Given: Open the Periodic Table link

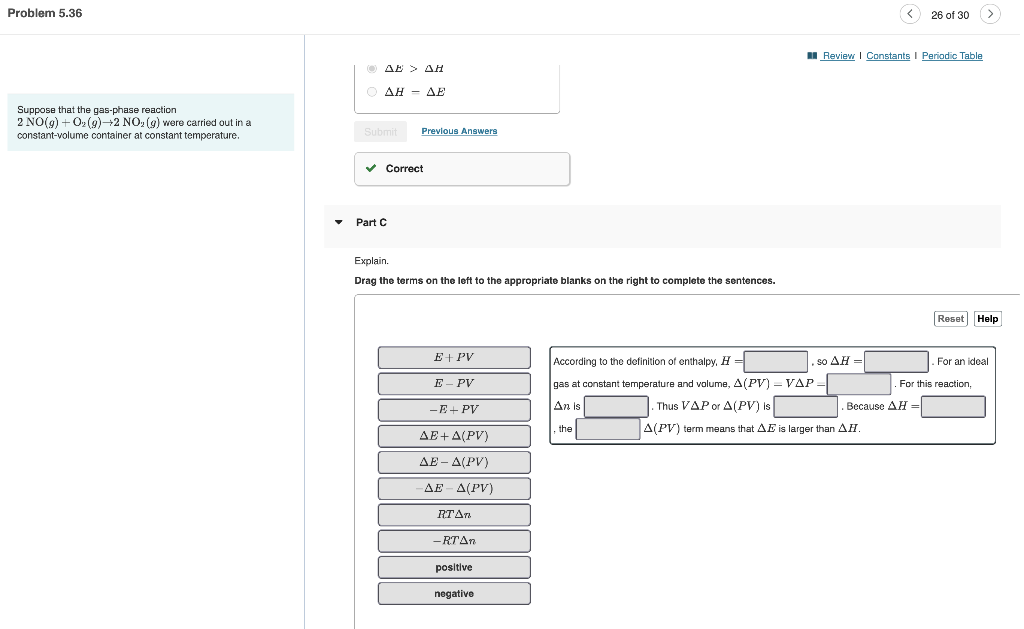Looking at the screenshot, I should click(951, 55).
